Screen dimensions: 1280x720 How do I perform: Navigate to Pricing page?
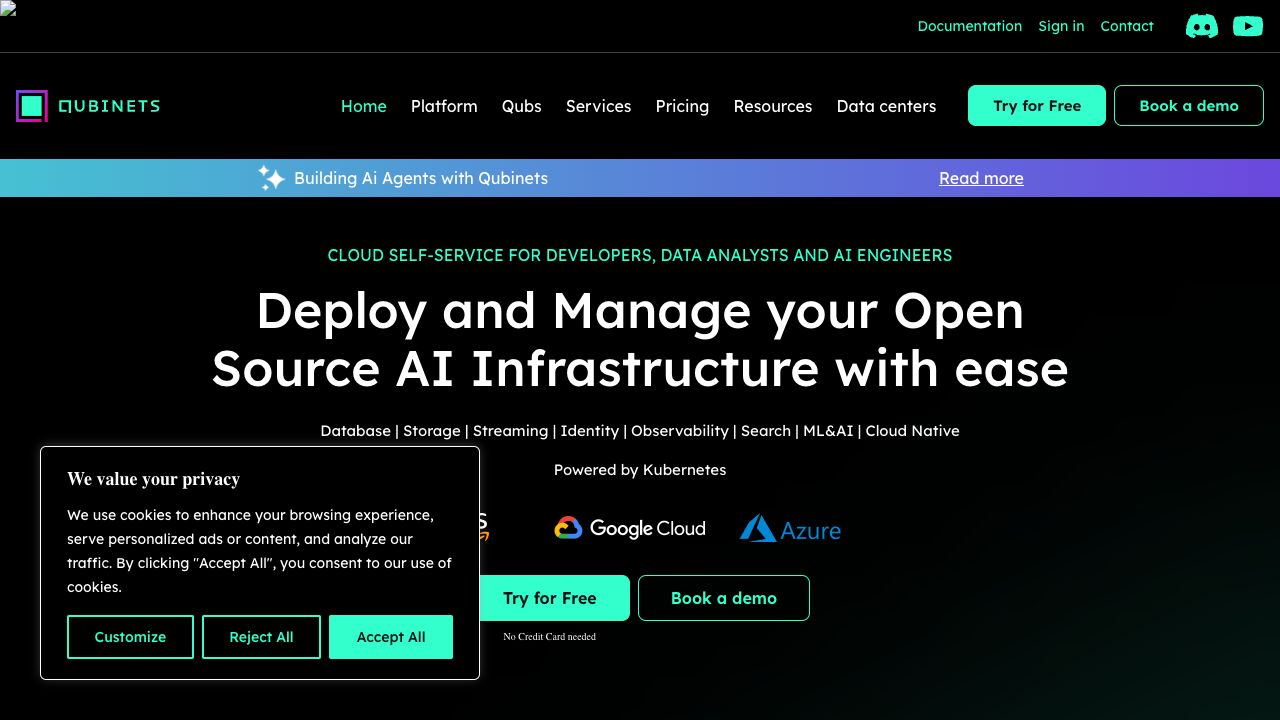682,106
